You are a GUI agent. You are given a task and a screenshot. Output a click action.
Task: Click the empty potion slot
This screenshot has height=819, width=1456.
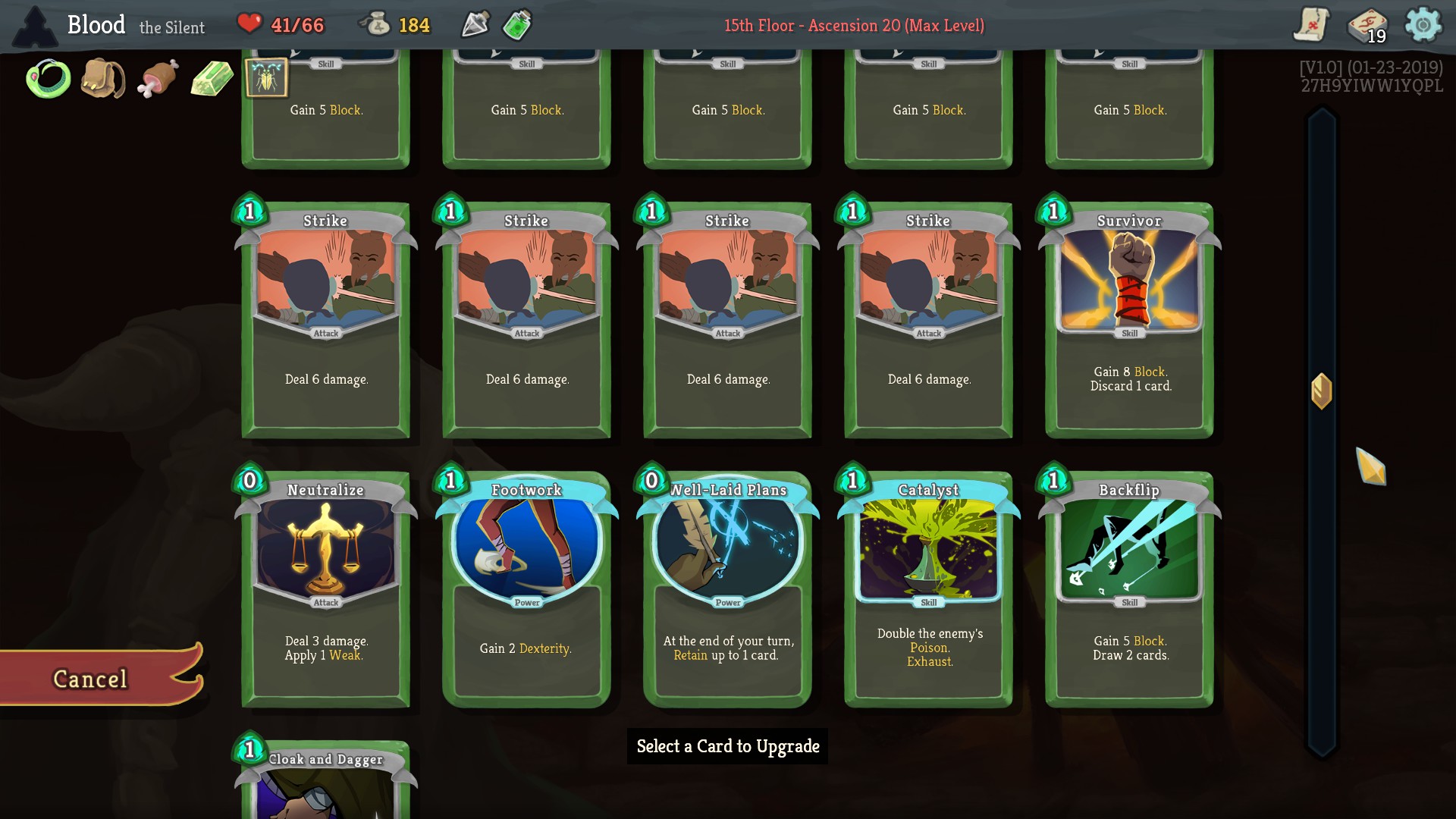coord(475,25)
